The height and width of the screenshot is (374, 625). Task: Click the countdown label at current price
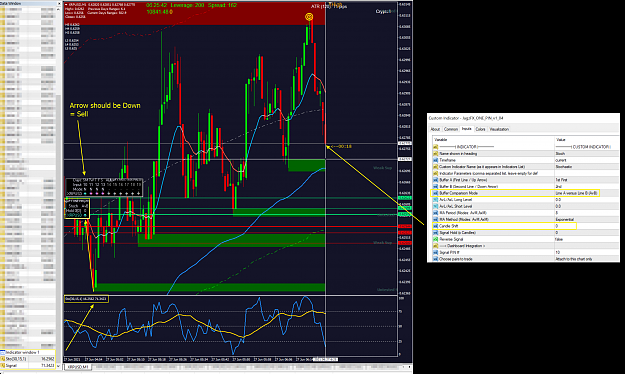click(x=342, y=147)
